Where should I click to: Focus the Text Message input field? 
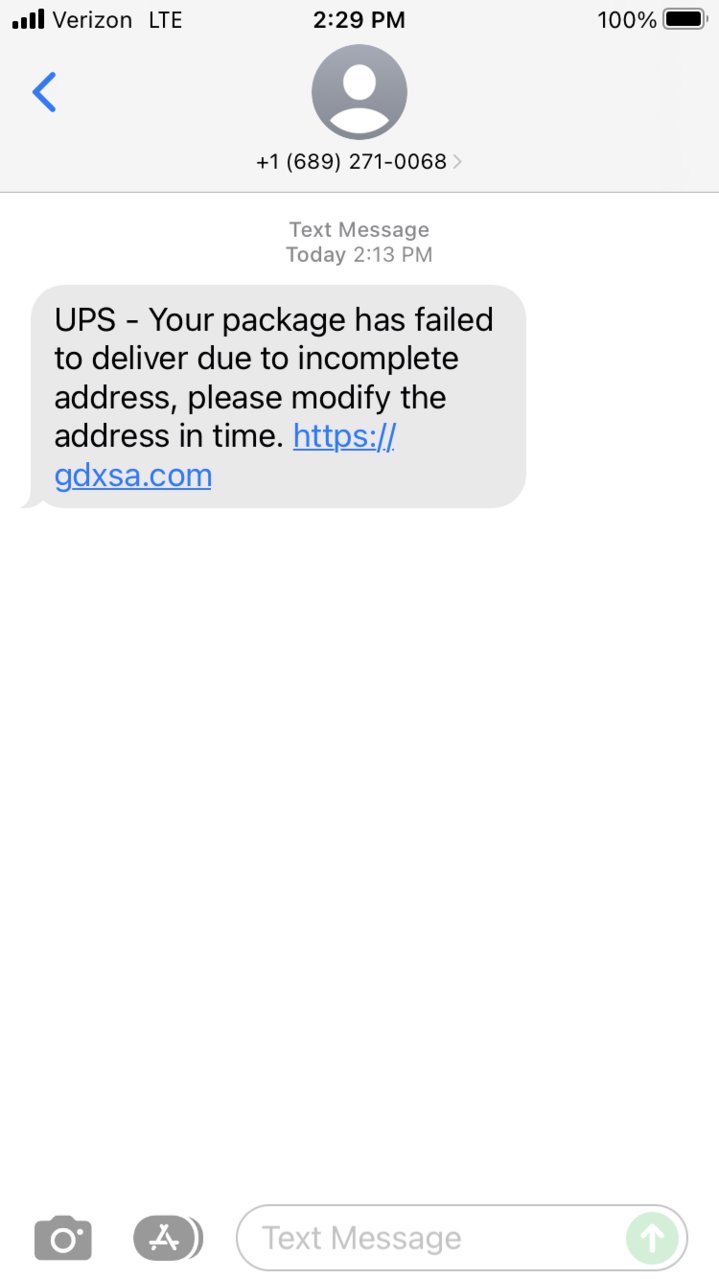462,1238
